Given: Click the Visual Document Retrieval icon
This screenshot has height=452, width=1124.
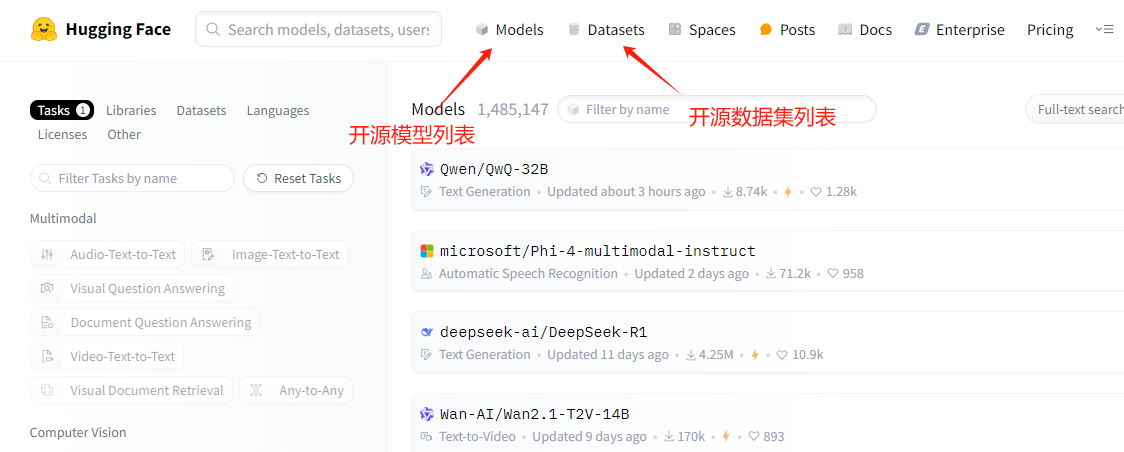Looking at the screenshot, I should pyautogui.click(x=47, y=390).
